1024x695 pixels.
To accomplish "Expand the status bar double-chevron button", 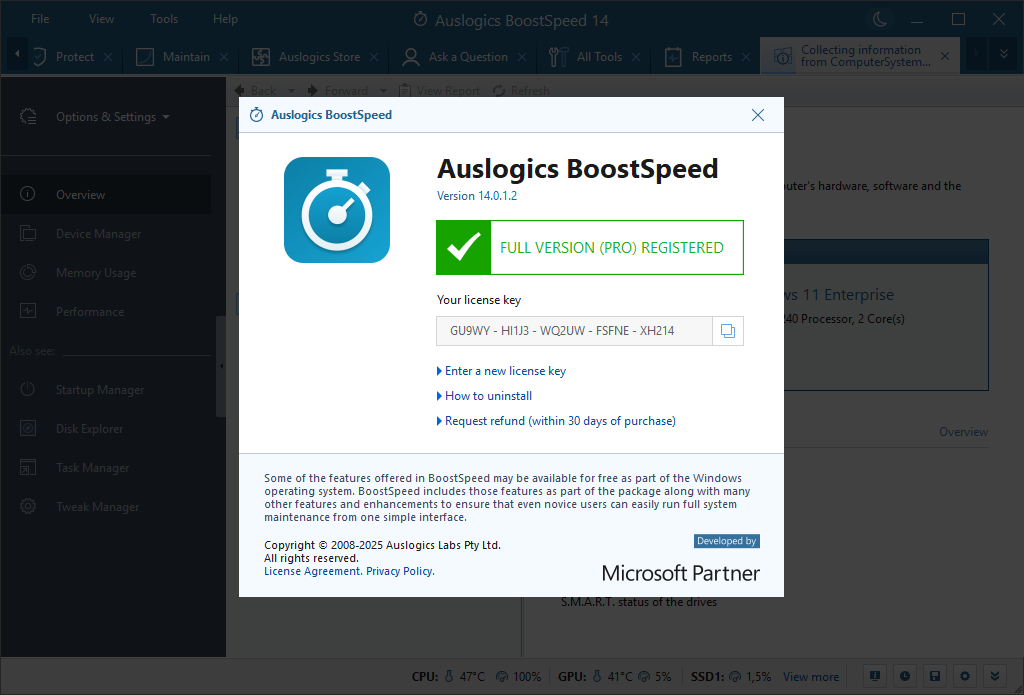I will click(x=995, y=676).
